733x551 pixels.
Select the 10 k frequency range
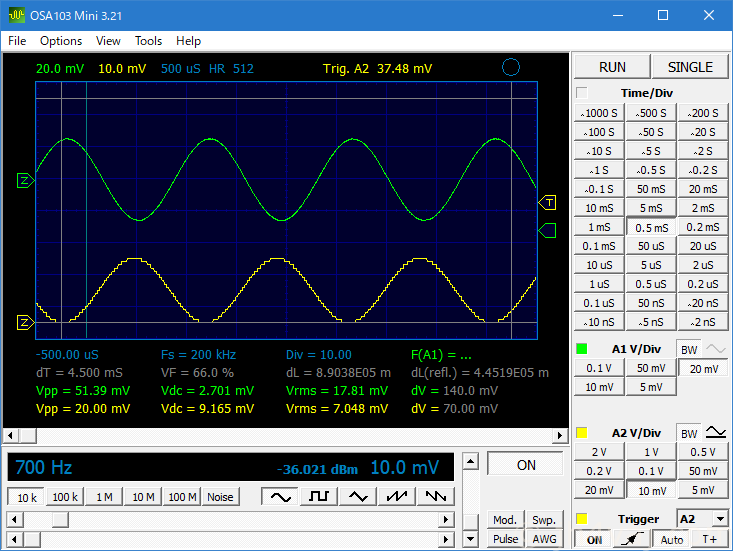tap(27, 497)
